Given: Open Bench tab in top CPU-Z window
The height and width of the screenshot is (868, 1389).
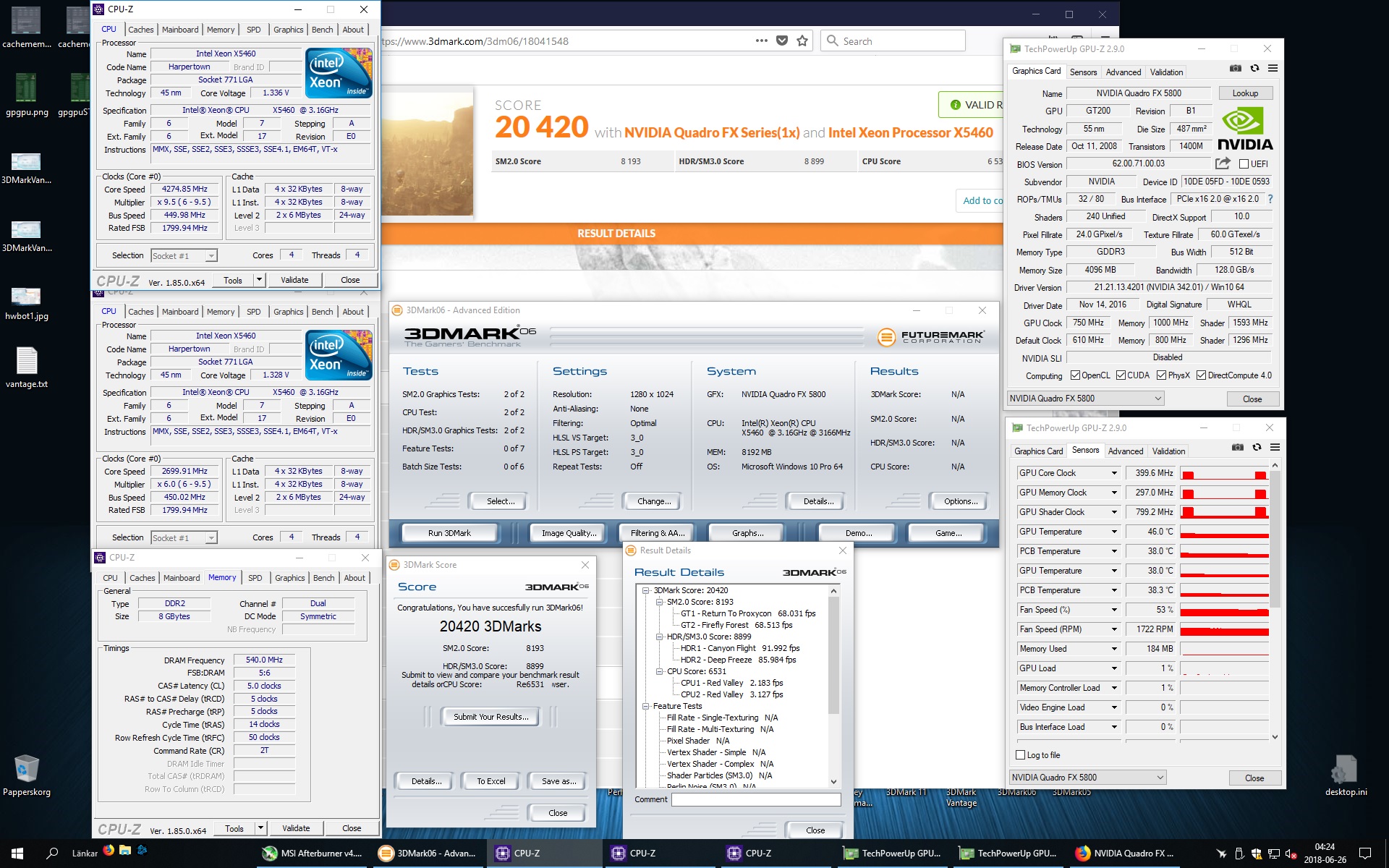Looking at the screenshot, I should pyautogui.click(x=323, y=30).
